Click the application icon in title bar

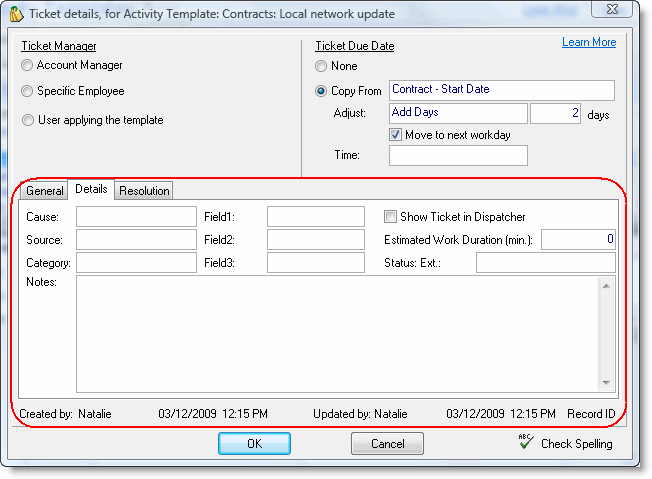(15, 14)
